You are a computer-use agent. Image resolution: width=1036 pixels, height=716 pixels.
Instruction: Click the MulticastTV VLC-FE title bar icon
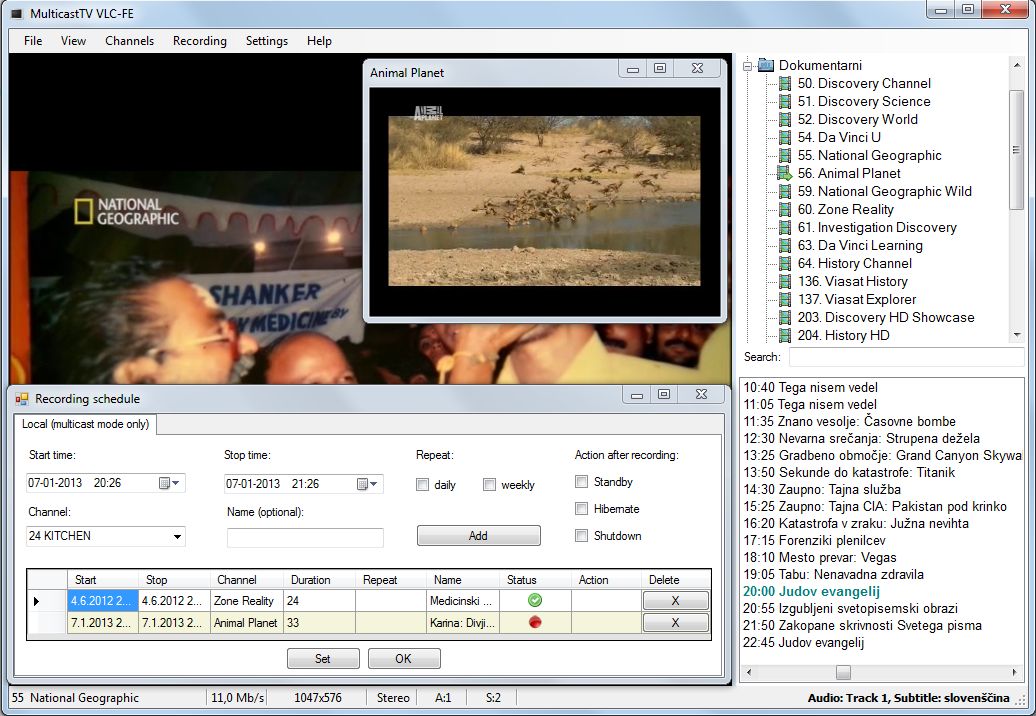coord(17,13)
